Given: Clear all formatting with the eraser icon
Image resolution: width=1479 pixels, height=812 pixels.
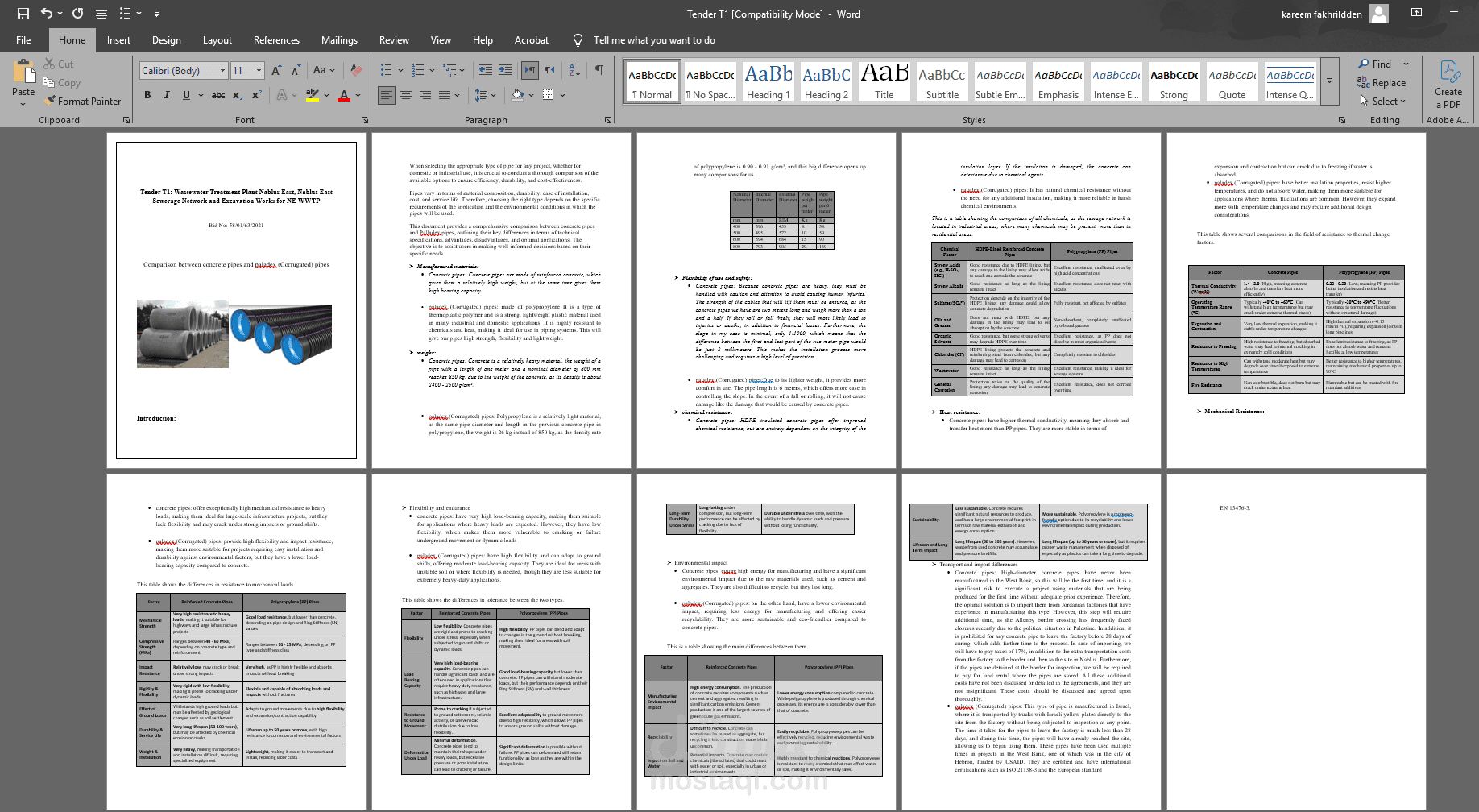Looking at the screenshot, I should pos(356,71).
